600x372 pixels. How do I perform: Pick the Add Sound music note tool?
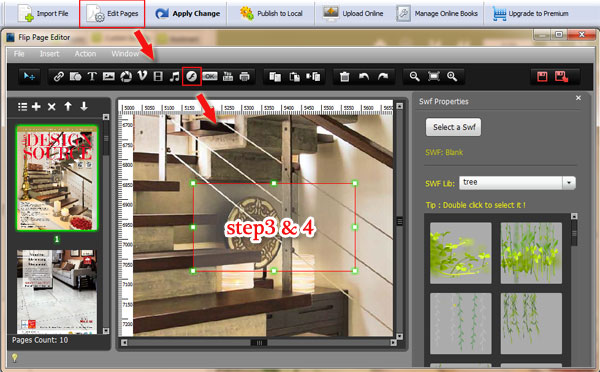tap(174, 77)
